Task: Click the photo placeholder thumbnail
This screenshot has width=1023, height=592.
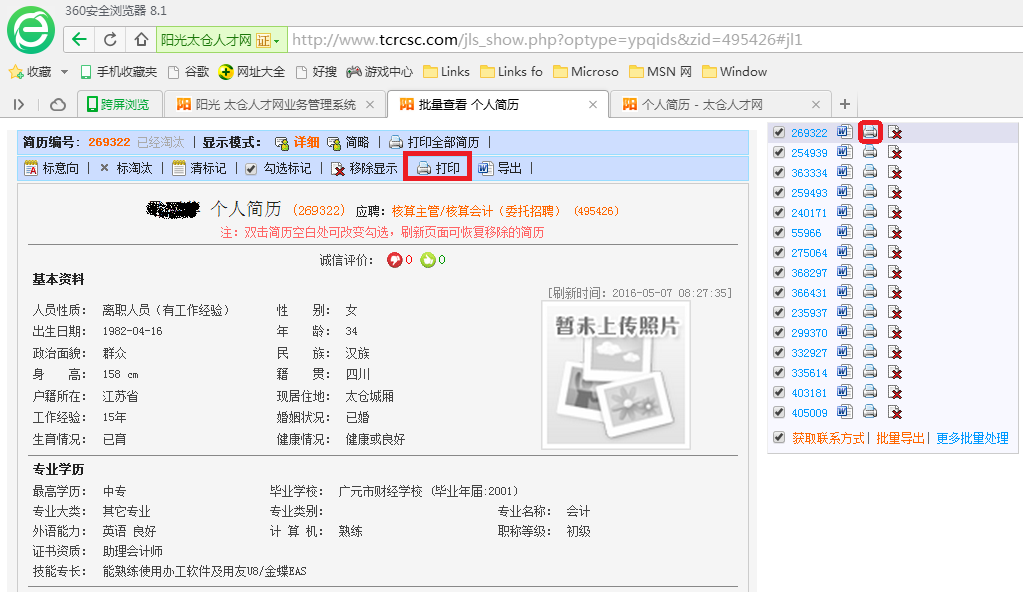Action: point(615,375)
